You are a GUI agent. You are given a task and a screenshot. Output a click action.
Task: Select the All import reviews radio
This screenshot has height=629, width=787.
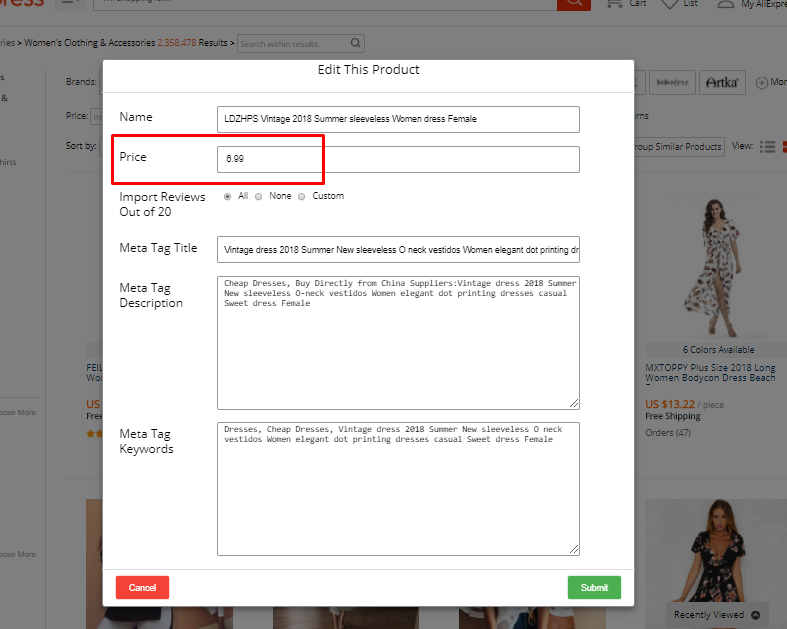click(x=227, y=197)
